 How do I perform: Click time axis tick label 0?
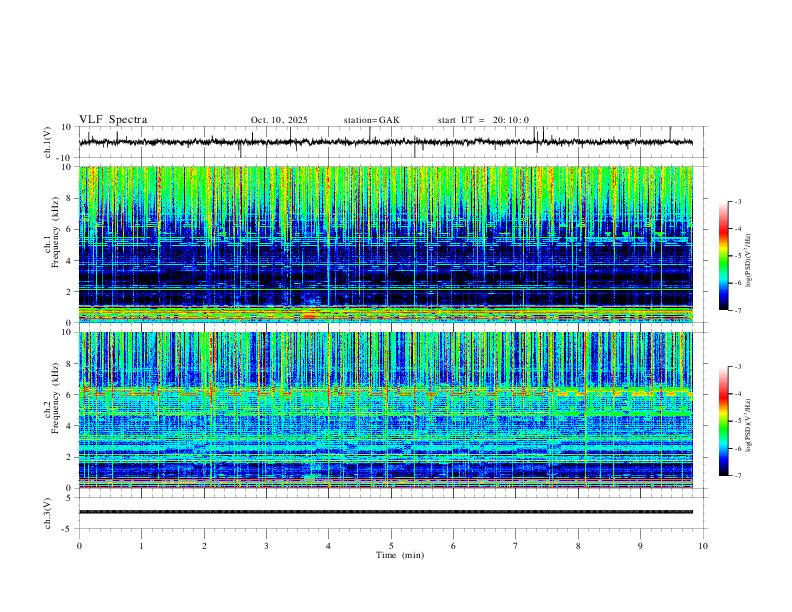pos(79,546)
